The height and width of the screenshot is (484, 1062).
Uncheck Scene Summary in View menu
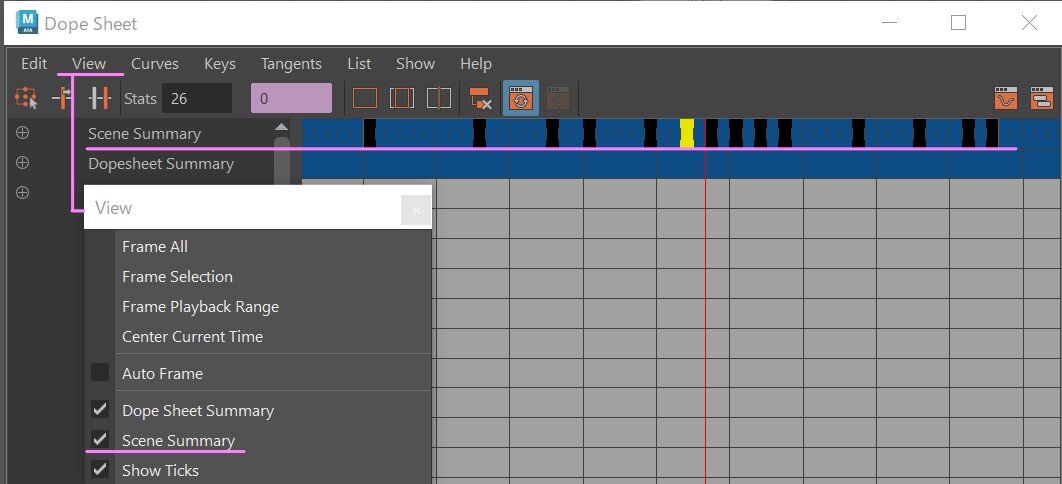click(100, 440)
